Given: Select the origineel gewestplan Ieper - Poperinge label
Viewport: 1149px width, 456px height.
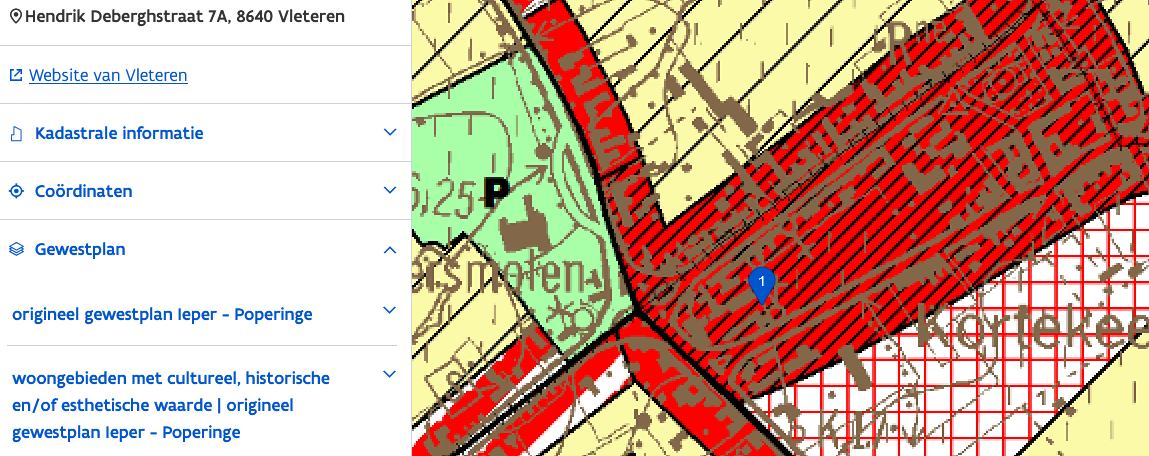Looking at the screenshot, I should (x=162, y=314).
